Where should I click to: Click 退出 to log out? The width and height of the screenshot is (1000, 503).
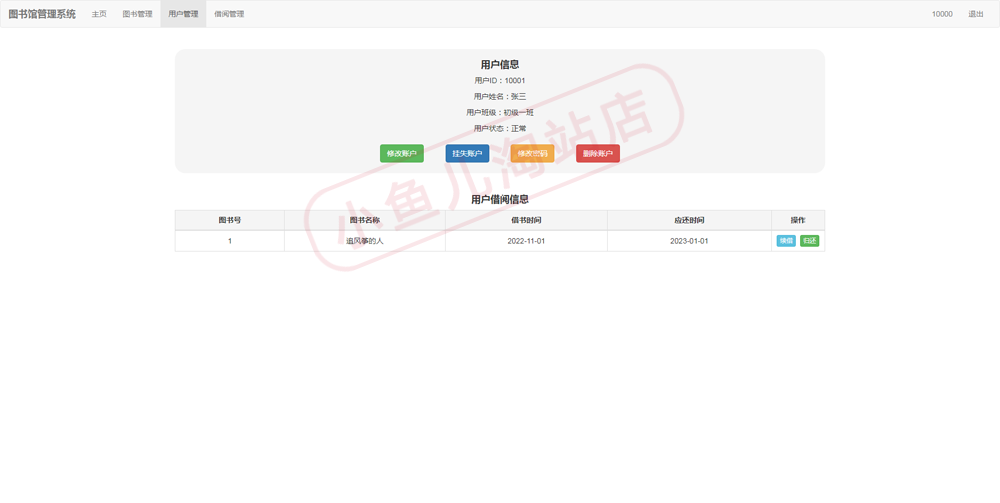point(976,14)
